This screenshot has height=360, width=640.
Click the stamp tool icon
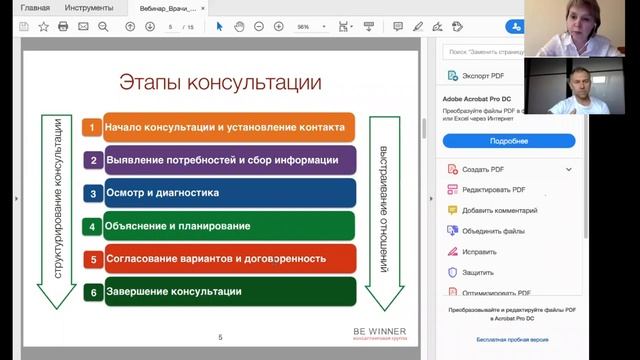[457, 27]
